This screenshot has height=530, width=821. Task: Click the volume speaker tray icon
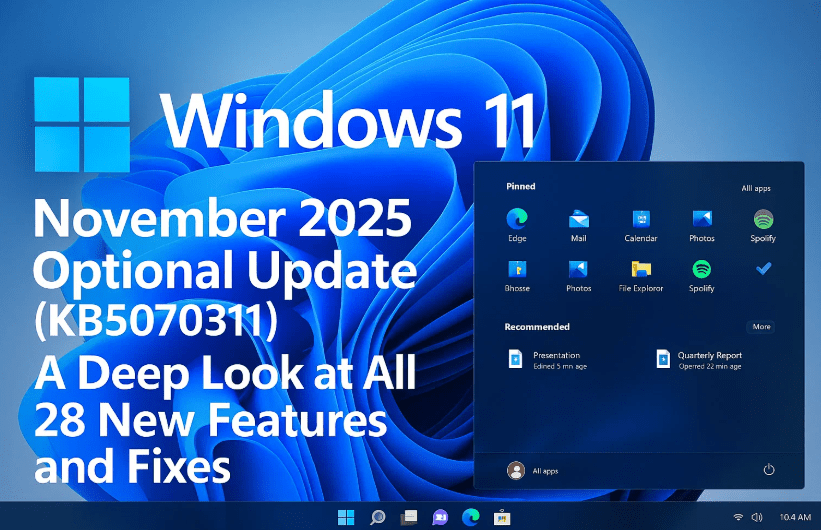click(x=757, y=517)
